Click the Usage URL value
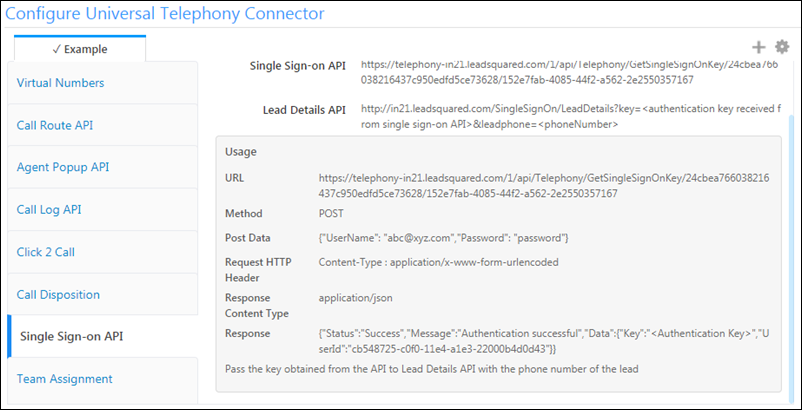This screenshot has width=802, height=410. point(543,185)
